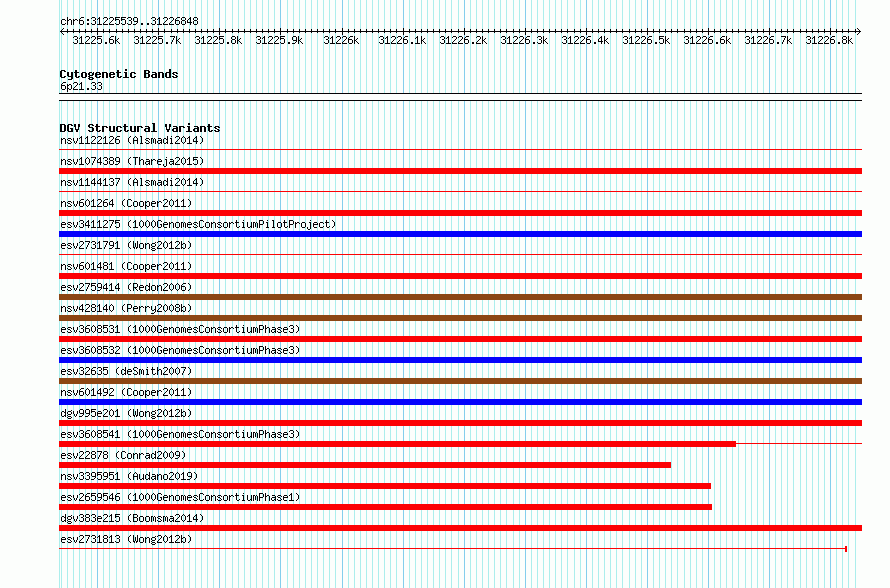
Task: Select the nsv1074389 (Thareja2015) red bar
Action: click(x=460, y=171)
